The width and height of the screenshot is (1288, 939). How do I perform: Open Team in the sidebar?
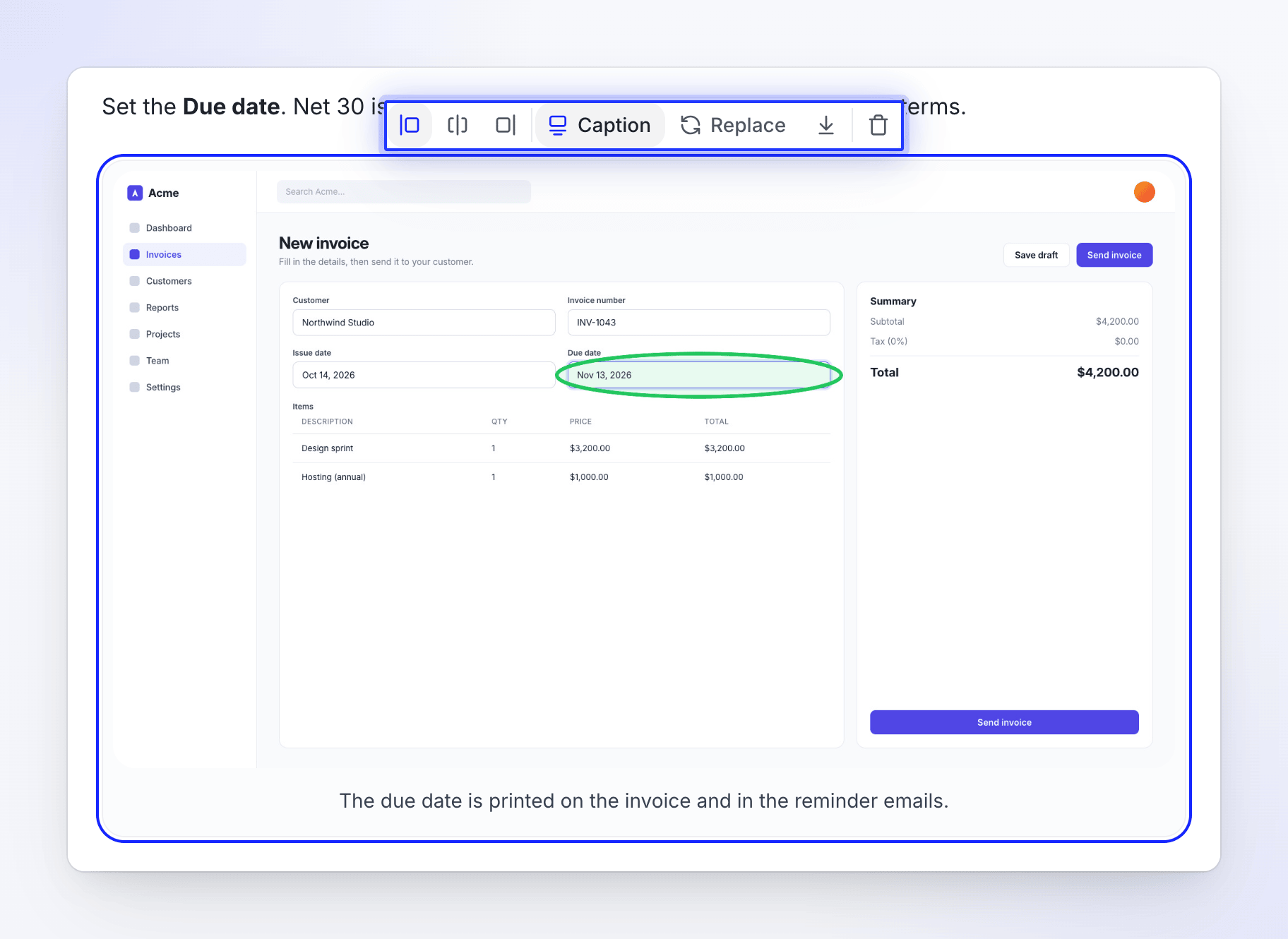tap(184, 361)
